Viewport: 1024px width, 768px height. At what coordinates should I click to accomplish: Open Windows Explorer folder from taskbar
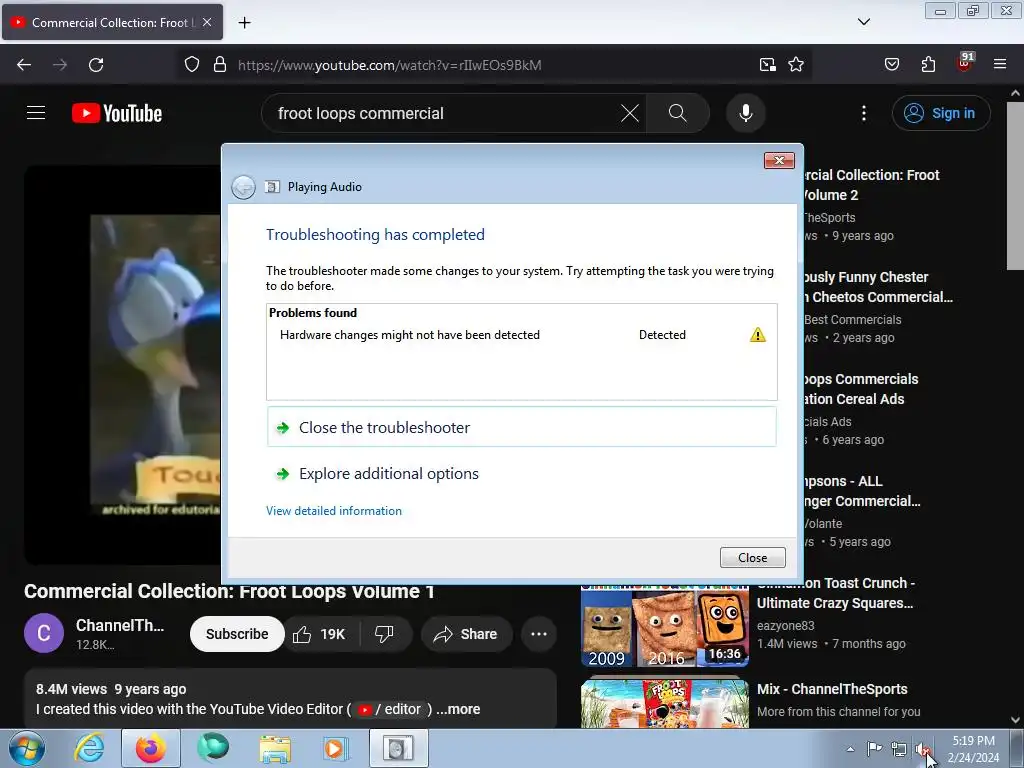275,748
